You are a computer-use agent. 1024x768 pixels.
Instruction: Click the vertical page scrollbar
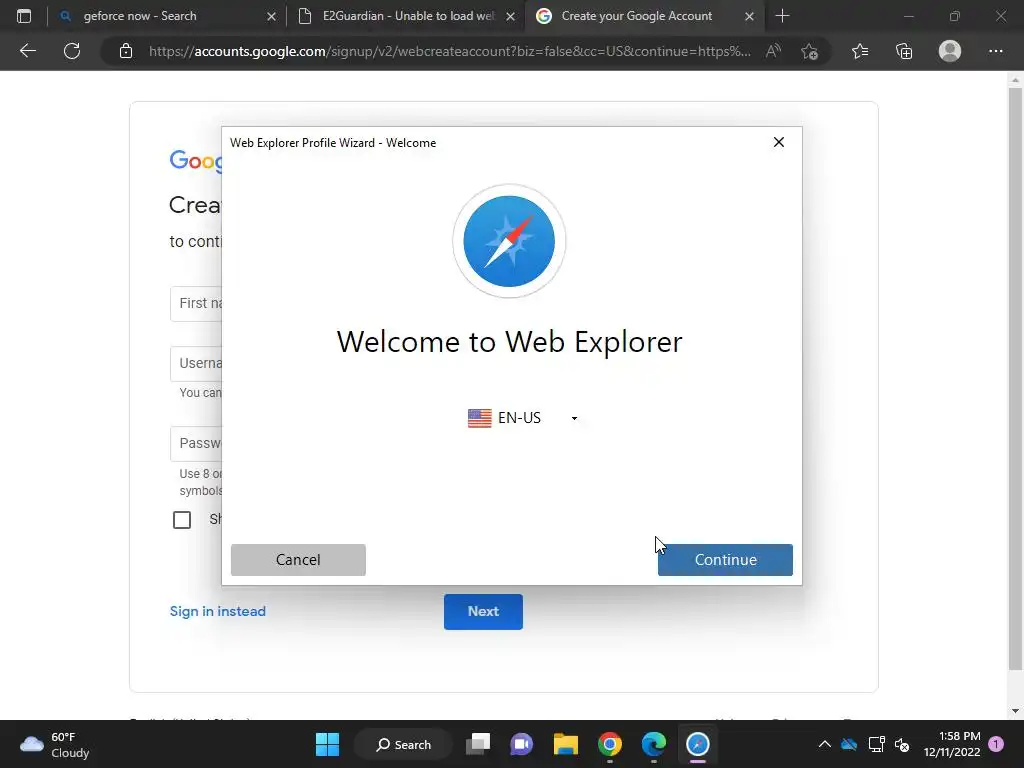click(x=1015, y=379)
